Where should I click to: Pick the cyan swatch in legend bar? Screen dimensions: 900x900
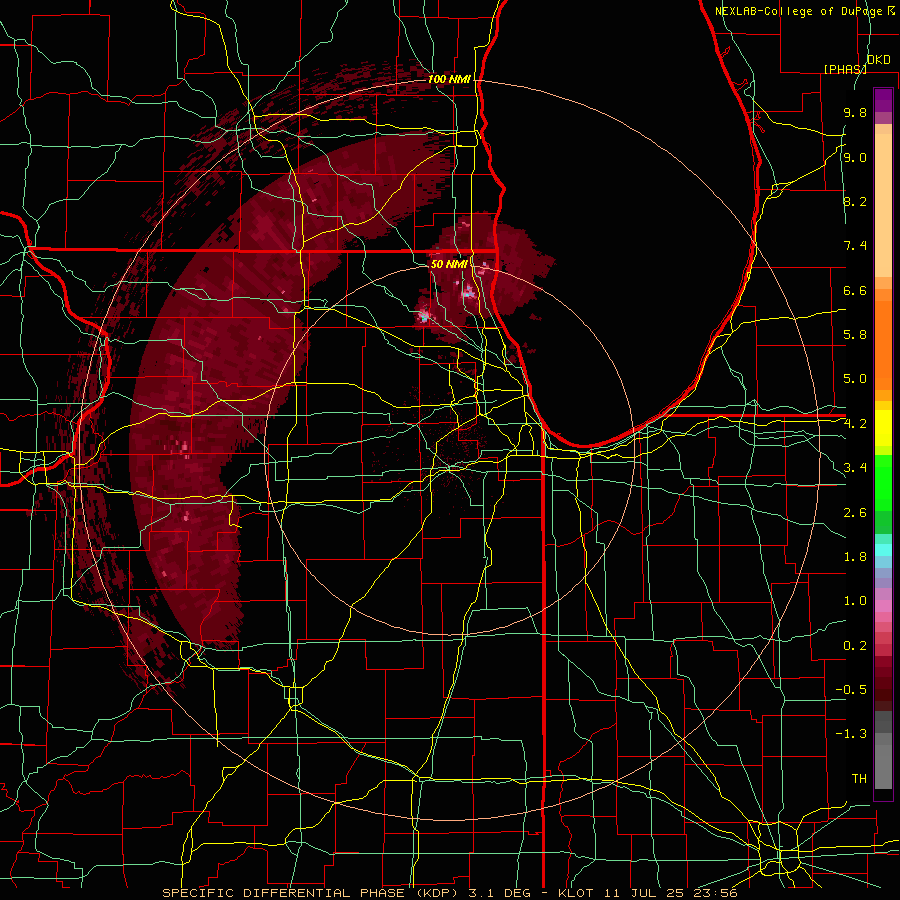pos(883,550)
